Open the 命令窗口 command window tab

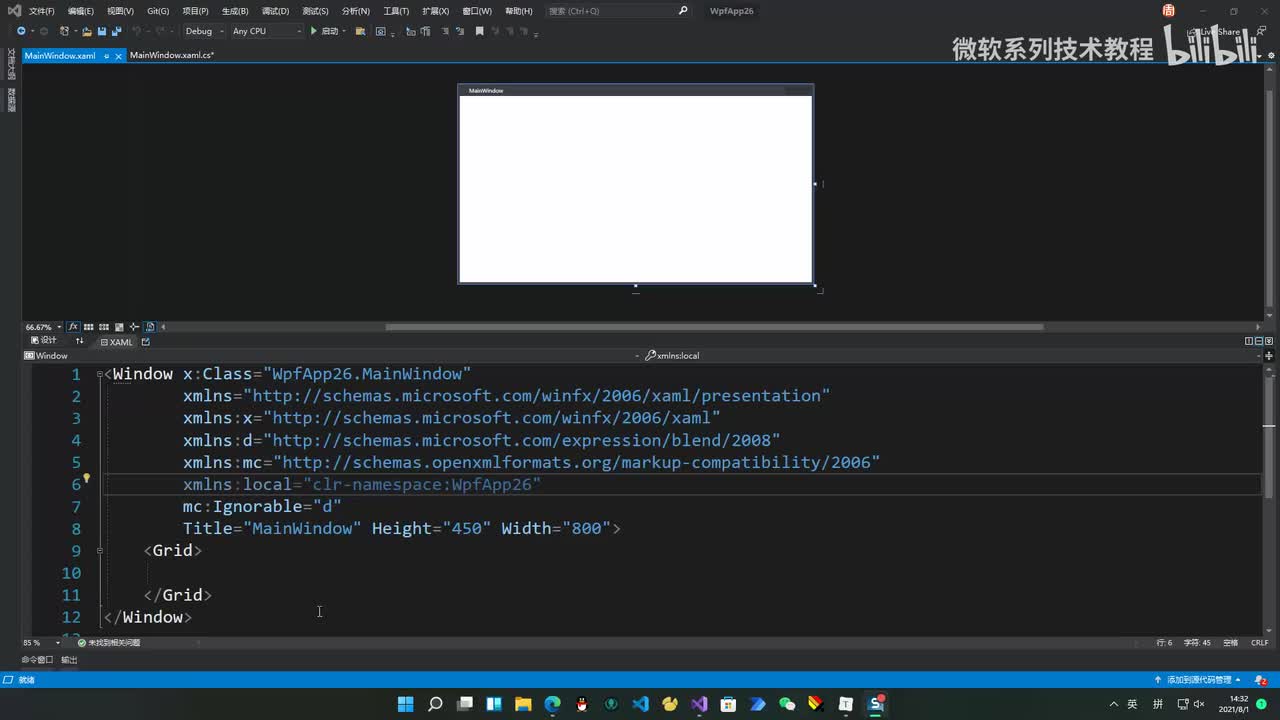coord(37,660)
